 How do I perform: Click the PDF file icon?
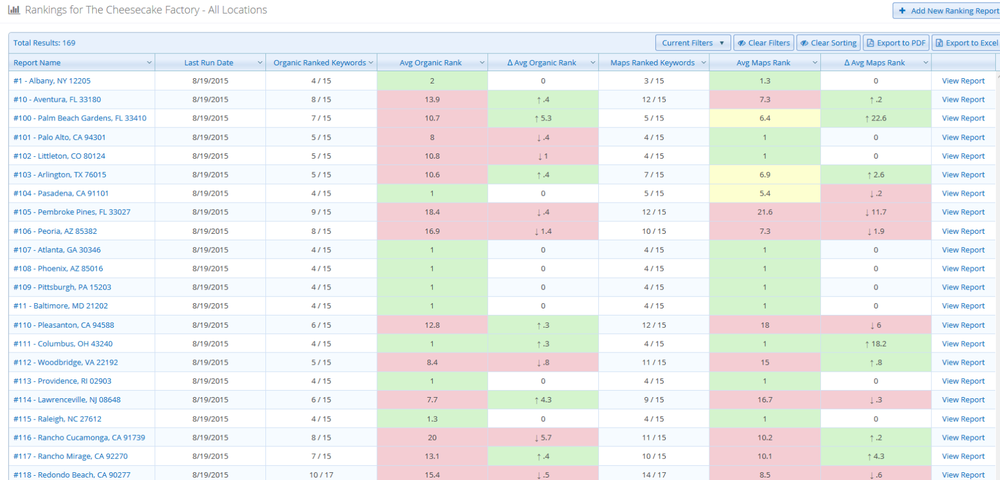(x=871, y=43)
